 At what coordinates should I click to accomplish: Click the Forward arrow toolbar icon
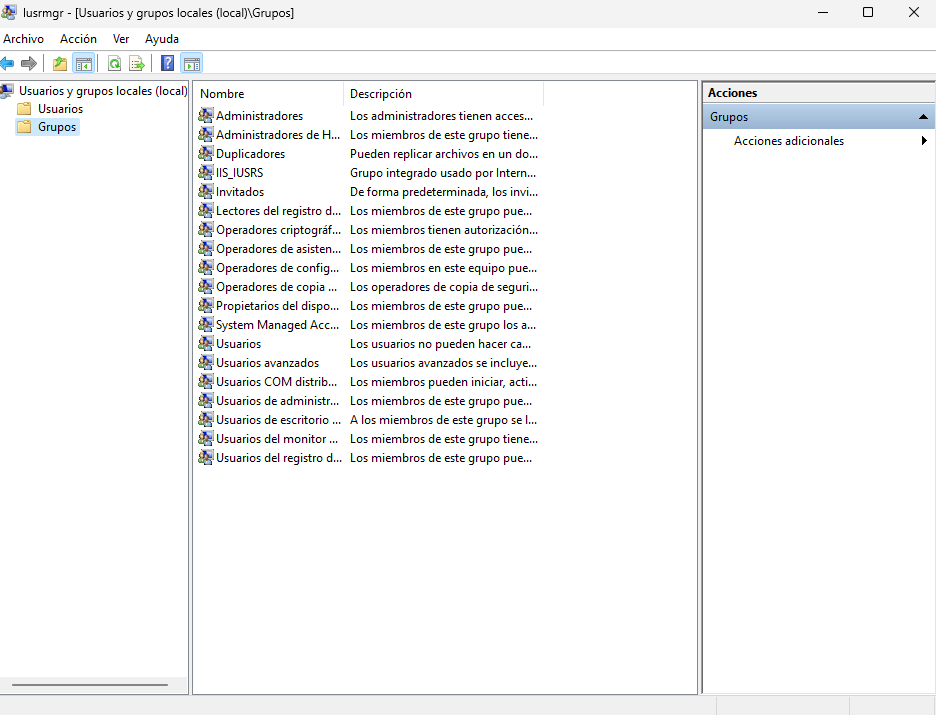(29, 64)
